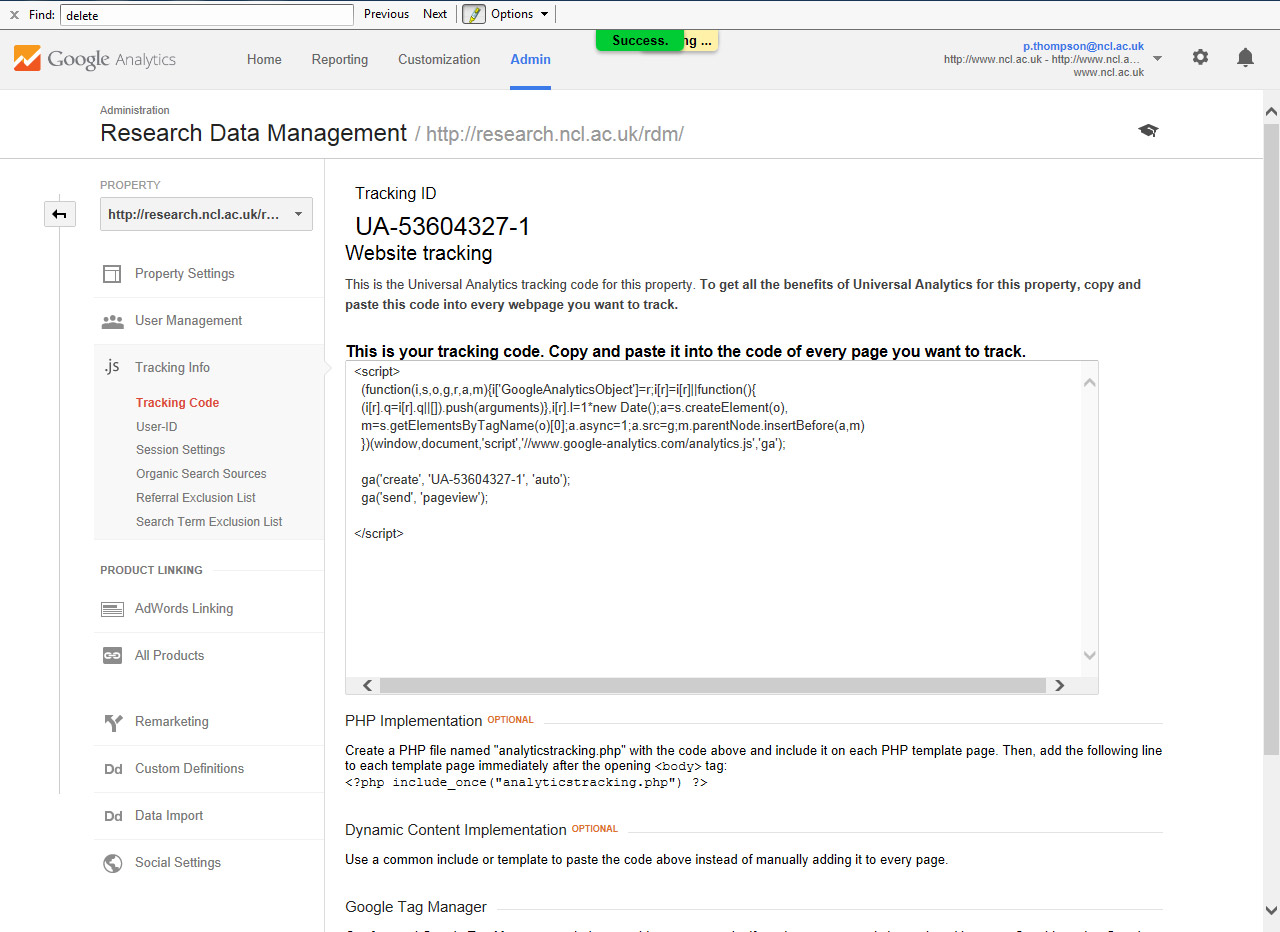Click the back arrow button in sidebar

click(60, 214)
